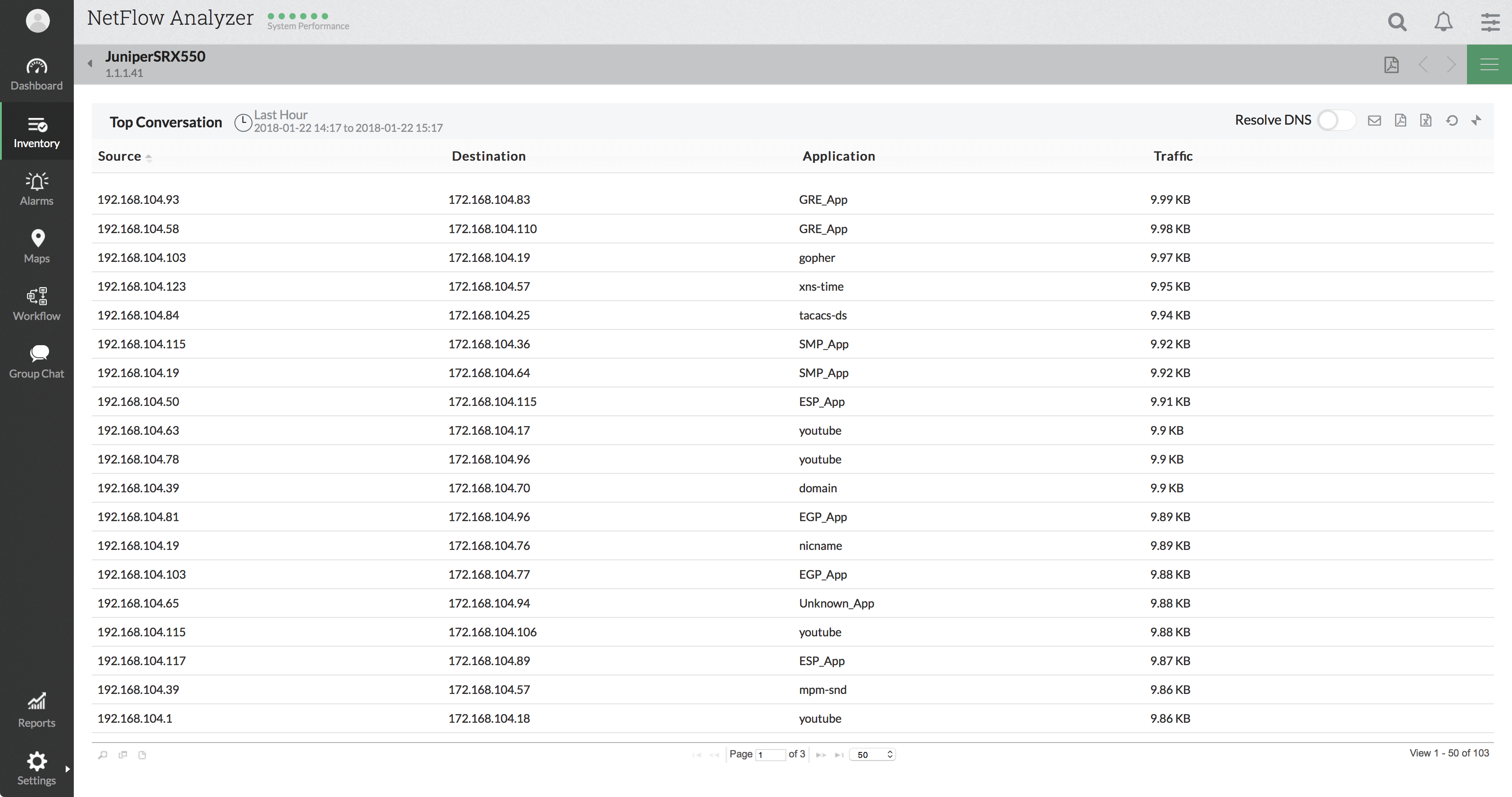Click source 192.168.104.123
Image resolution: width=1512 pixels, height=797 pixels.
[x=141, y=286]
